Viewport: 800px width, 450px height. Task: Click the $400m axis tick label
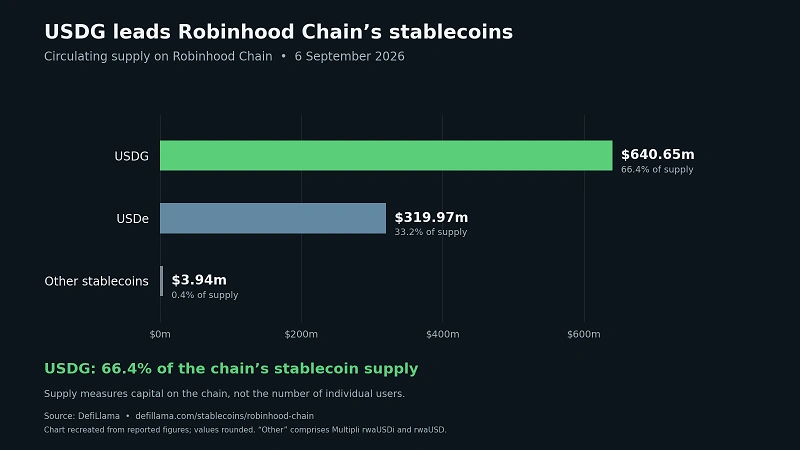442,334
